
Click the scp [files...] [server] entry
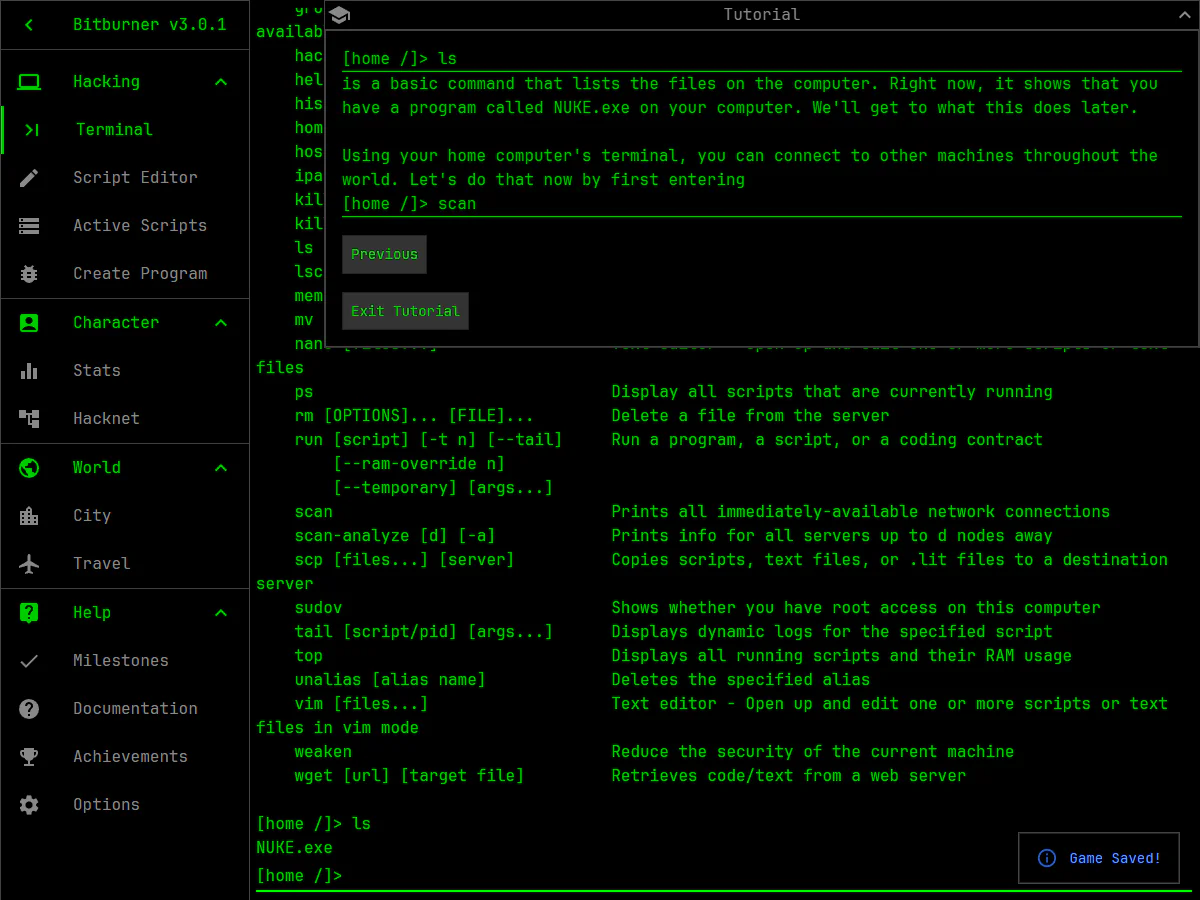point(404,560)
